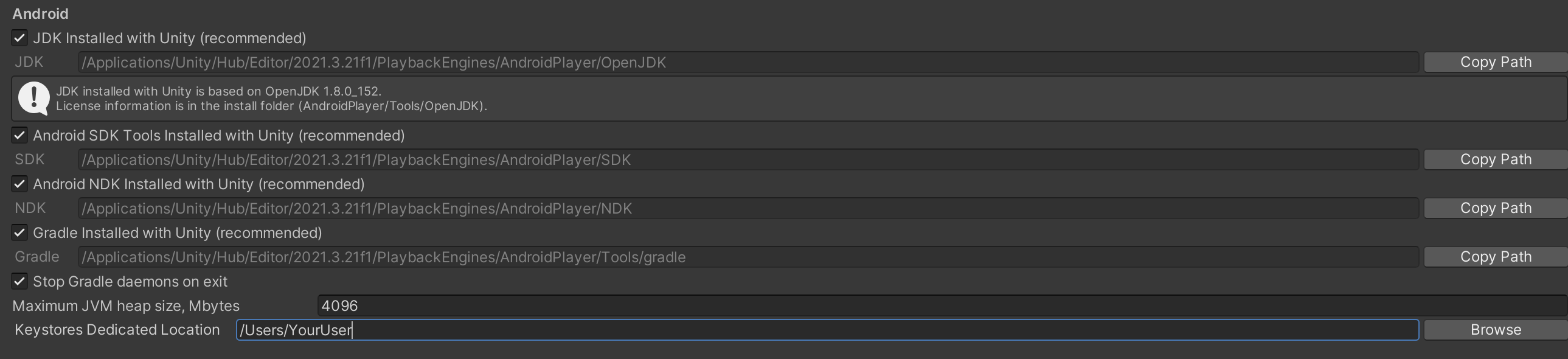This screenshot has width=1568, height=359.
Task: Disable "JDK Installed with Unity (recommended)"
Action: click(x=18, y=38)
